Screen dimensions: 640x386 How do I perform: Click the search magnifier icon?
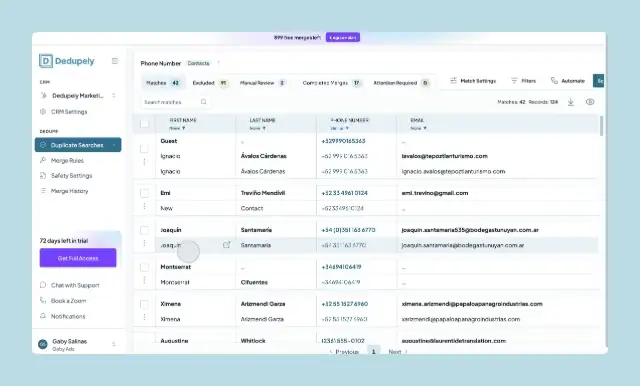point(204,102)
